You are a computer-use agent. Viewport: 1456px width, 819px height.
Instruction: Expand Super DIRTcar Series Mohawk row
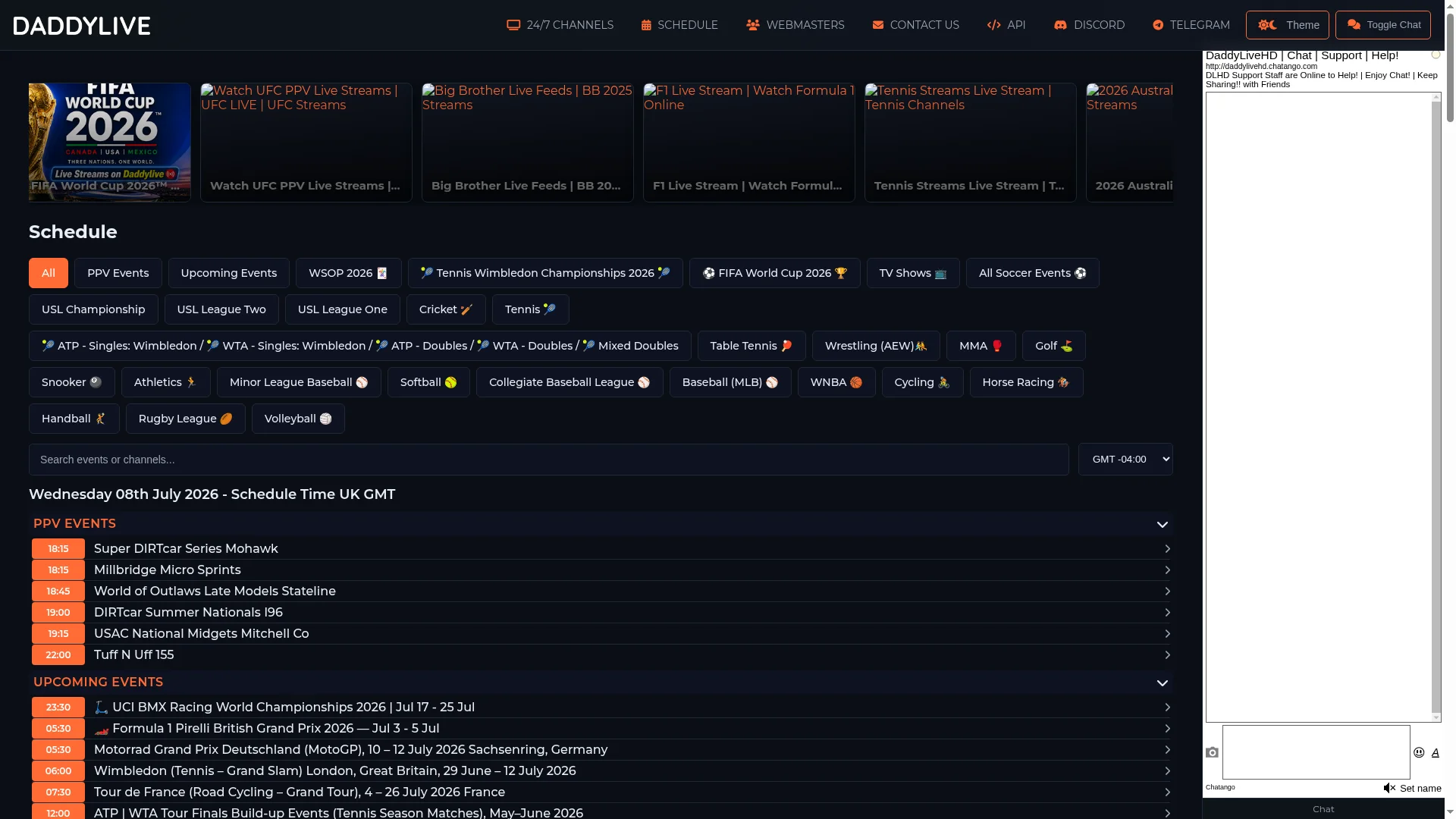click(x=601, y=548)
